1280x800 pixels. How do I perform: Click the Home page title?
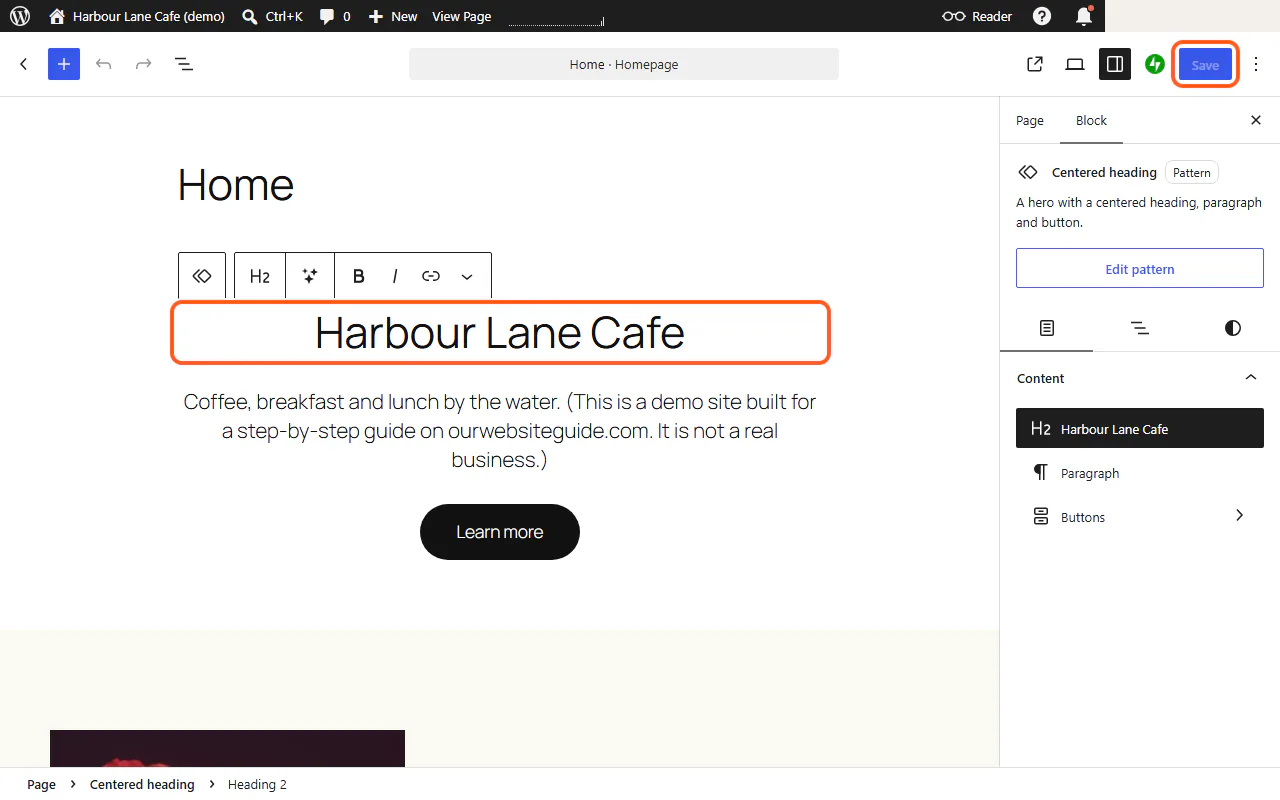(x=236, y=185)
